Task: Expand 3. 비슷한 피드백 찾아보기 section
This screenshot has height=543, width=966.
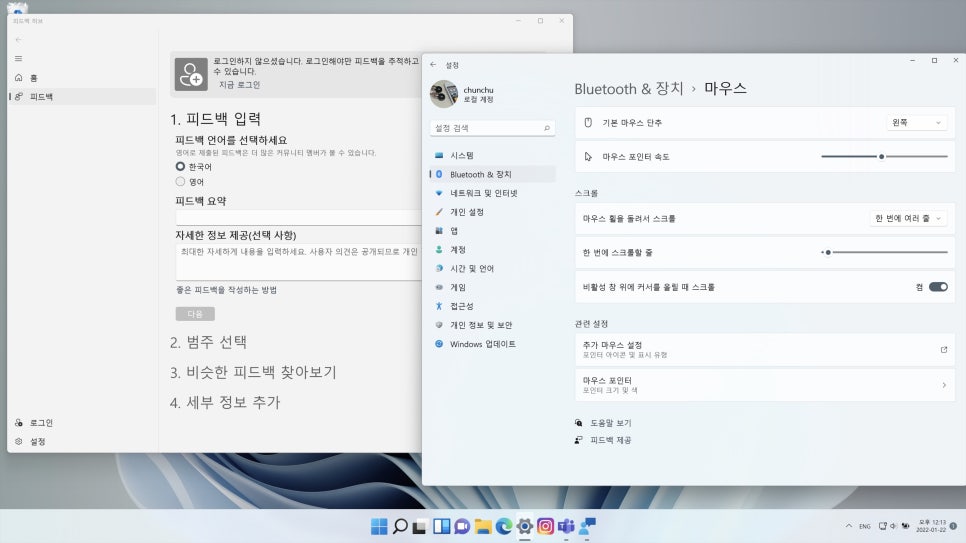Action: (253, 372)
